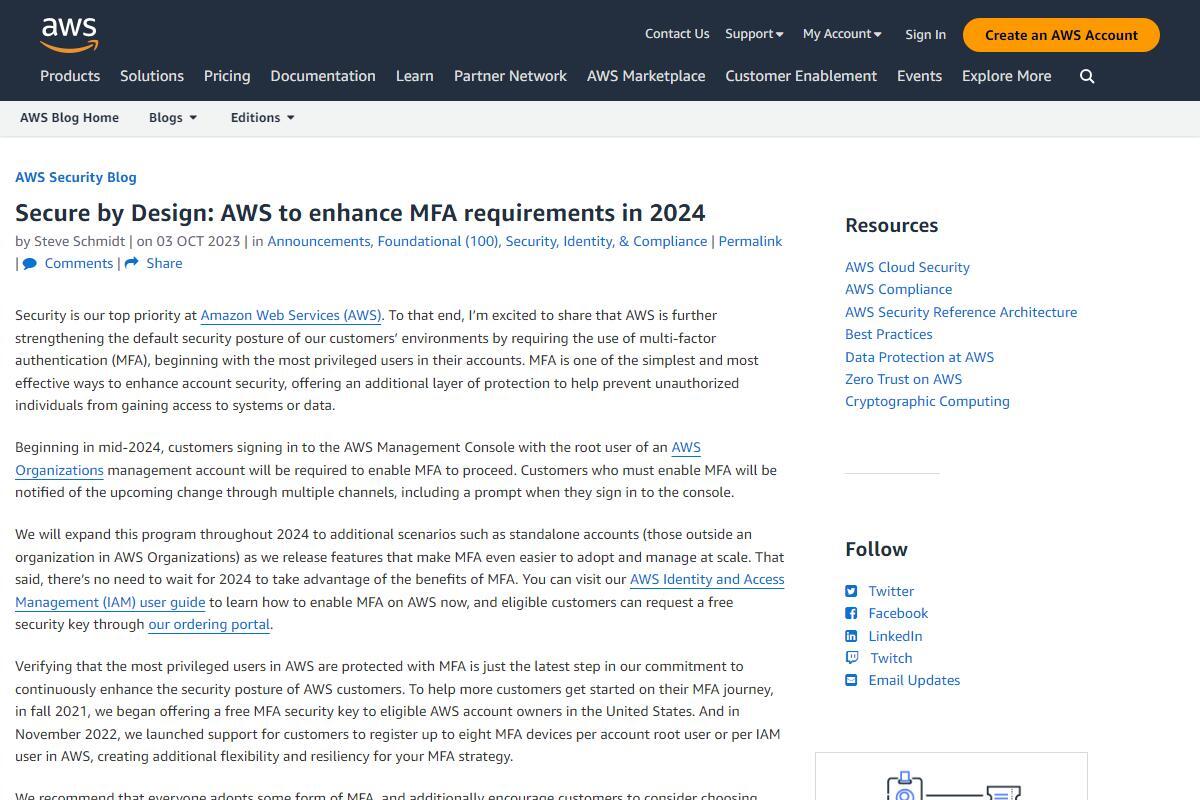Open the Facebook follow link
Screen dimensions: 1200x800
[x=898, y=613]
